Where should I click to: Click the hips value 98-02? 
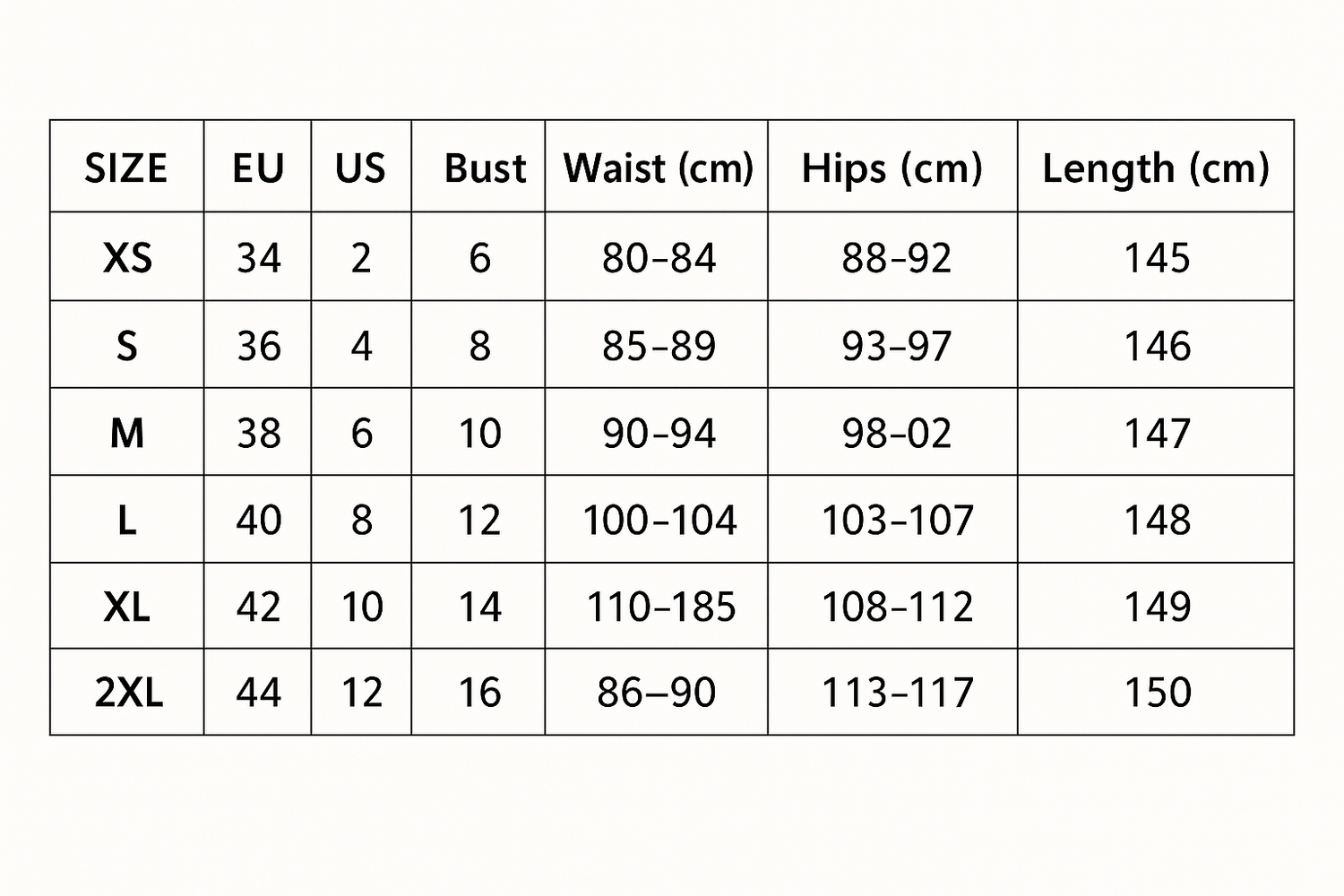pyautogui.click(x=896, y=434)
